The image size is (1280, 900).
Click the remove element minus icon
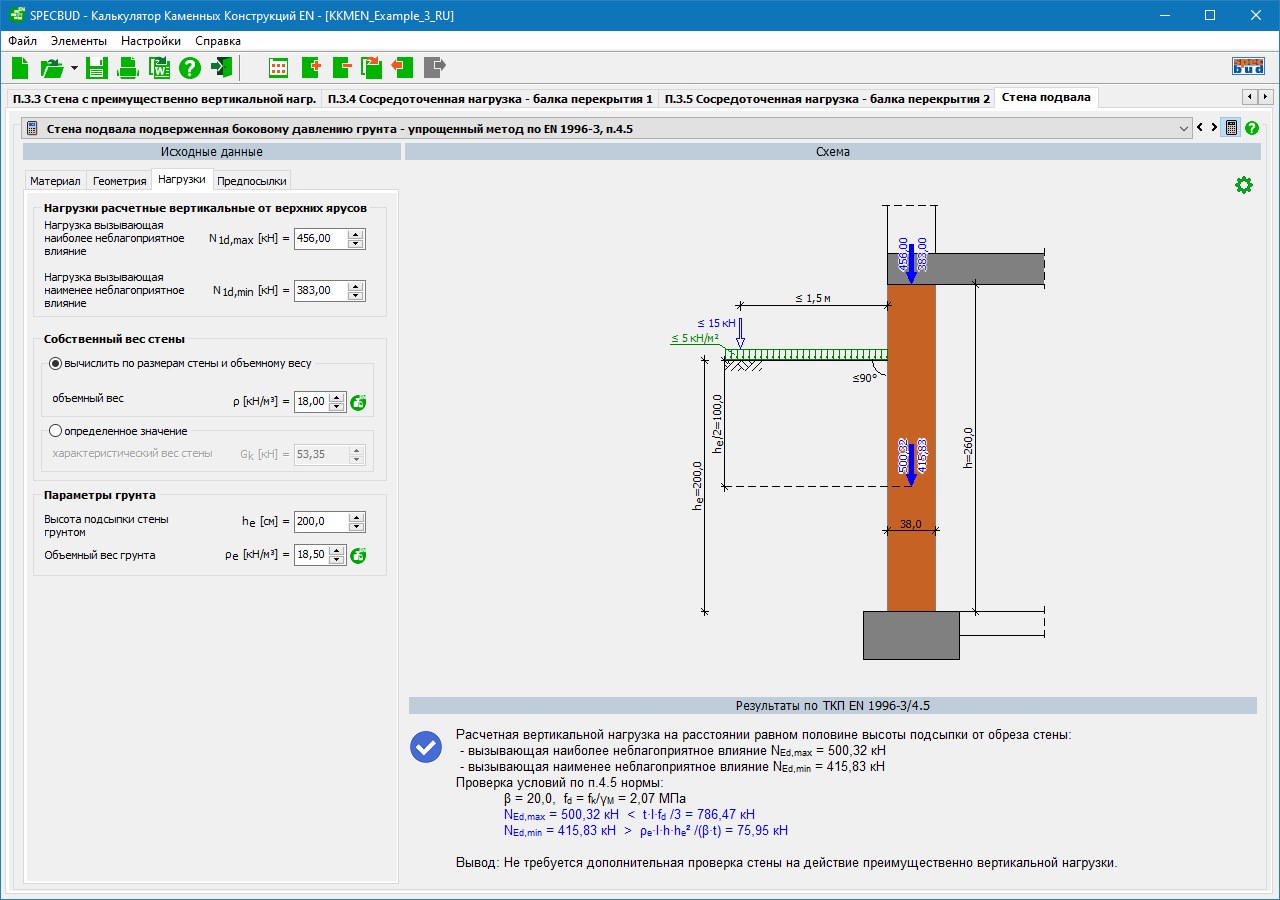pos(341,68)
